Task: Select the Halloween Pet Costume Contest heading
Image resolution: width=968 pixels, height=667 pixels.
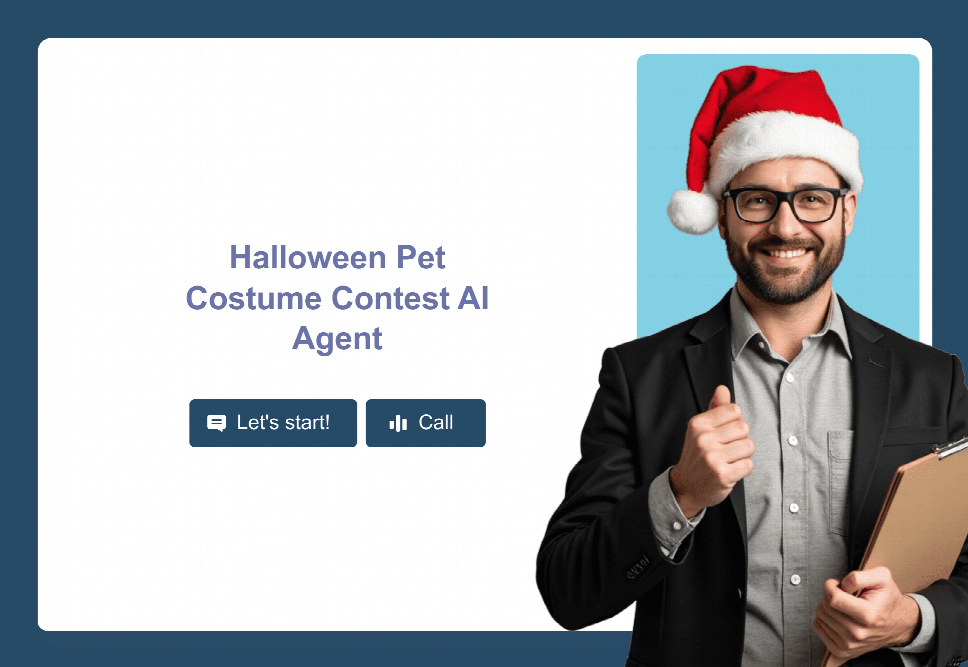Action: (337, 298)
